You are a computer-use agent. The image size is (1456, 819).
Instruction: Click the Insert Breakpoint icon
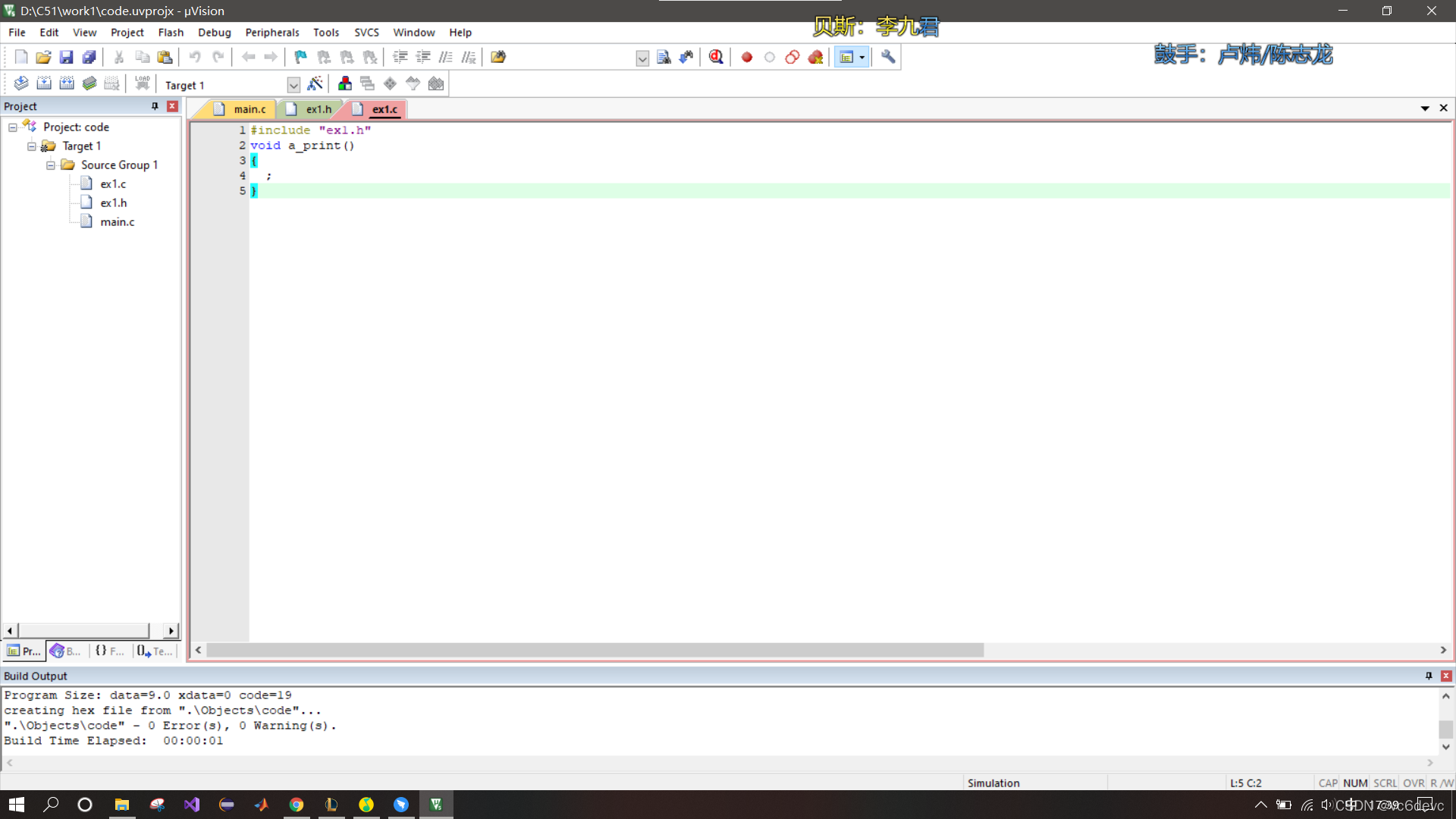pos(746,57)
